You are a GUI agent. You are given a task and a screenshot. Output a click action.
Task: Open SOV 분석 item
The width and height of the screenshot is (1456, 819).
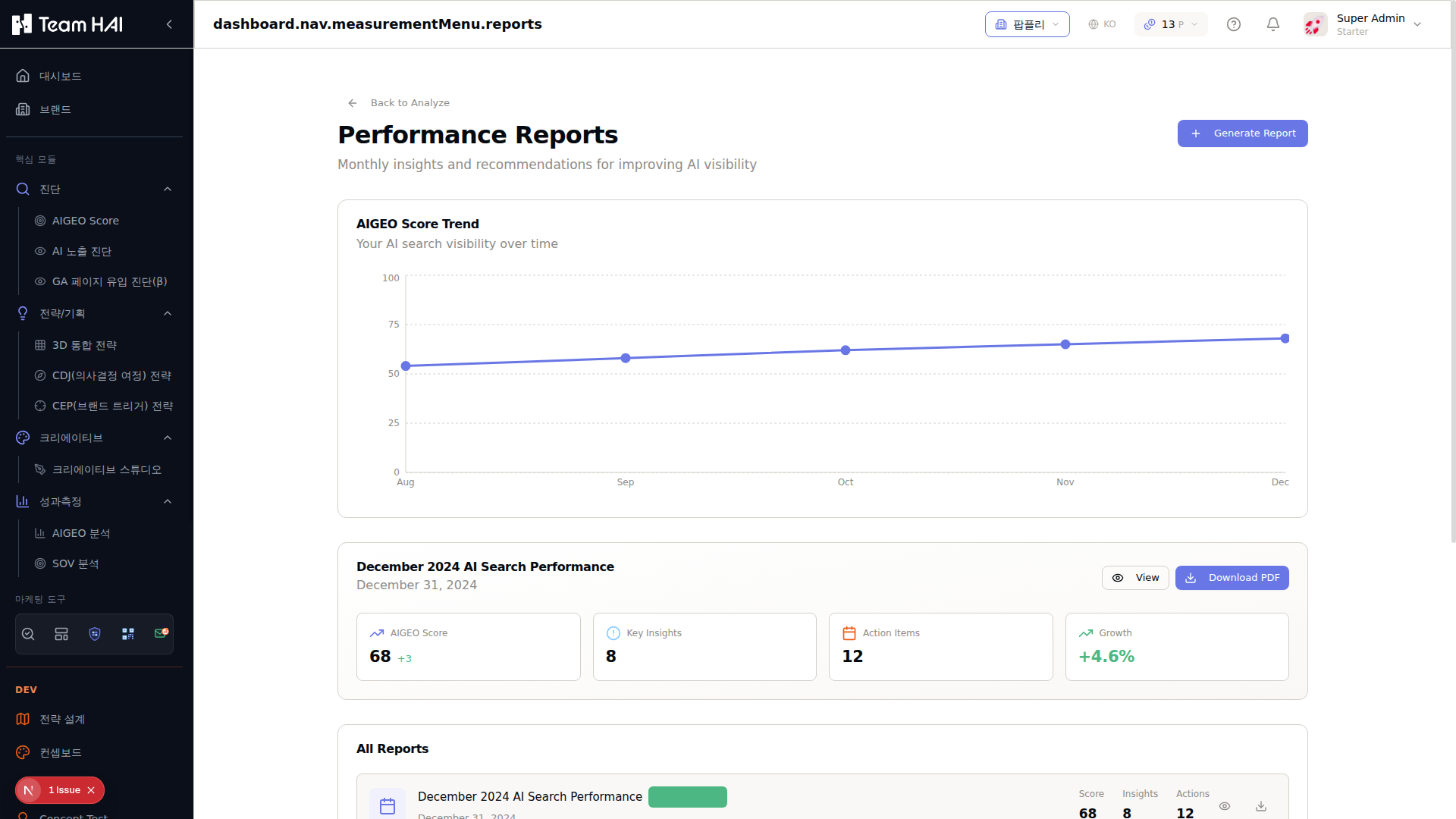tap(103, 563)
